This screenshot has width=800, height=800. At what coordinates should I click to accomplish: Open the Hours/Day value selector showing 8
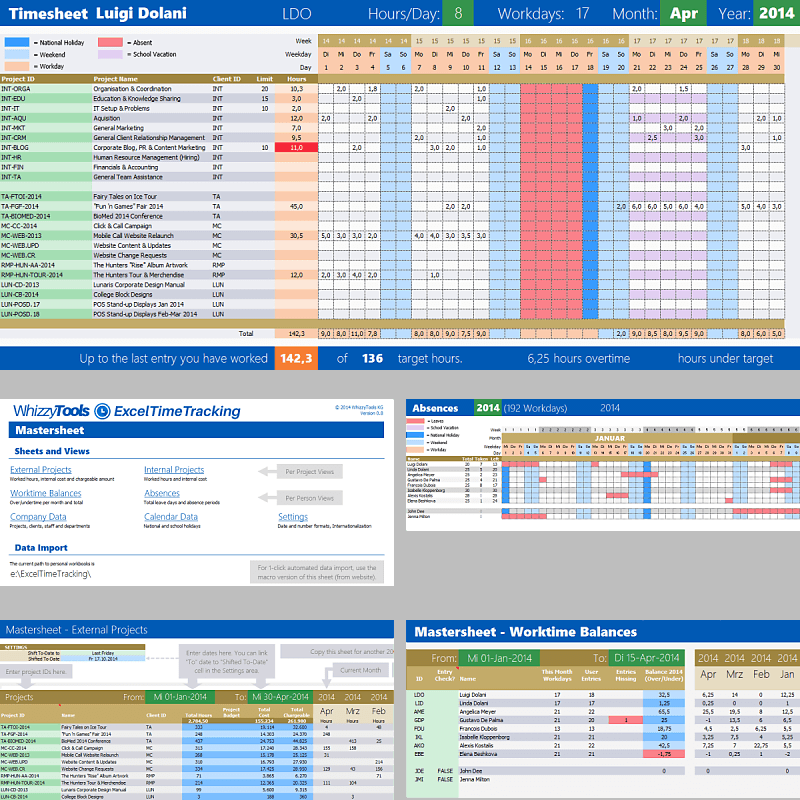[x=460, y=14]
